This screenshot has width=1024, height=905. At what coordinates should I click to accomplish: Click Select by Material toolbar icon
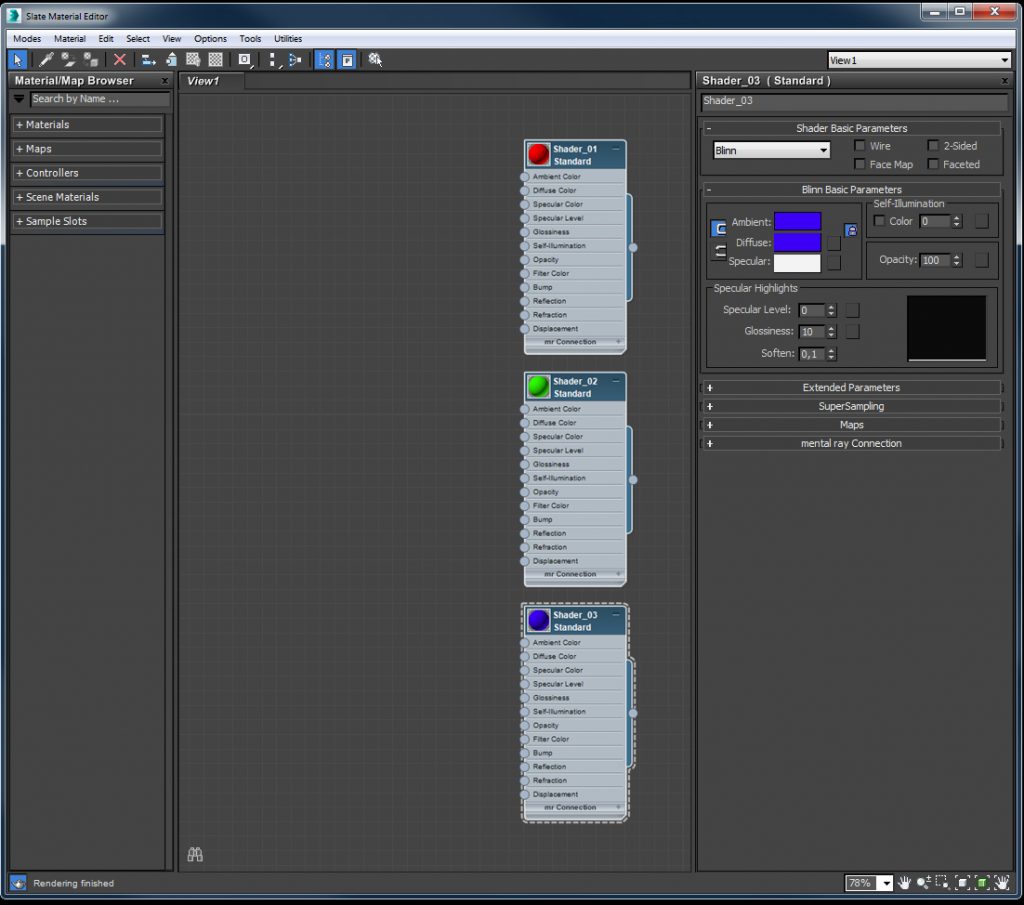[x=375, y=60]
